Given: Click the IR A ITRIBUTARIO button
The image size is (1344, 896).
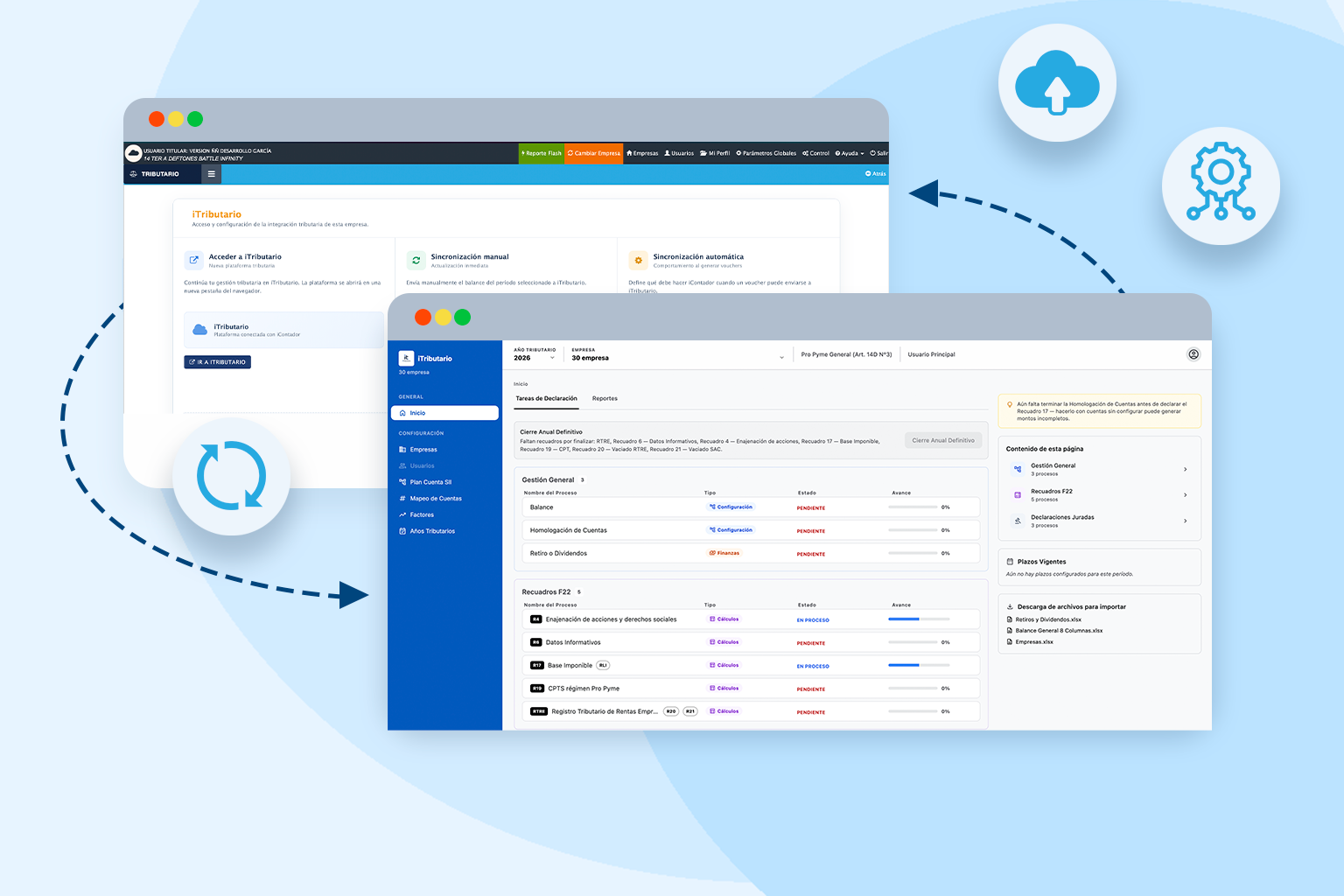Looking at the screenshot, I should pos(217,362).
